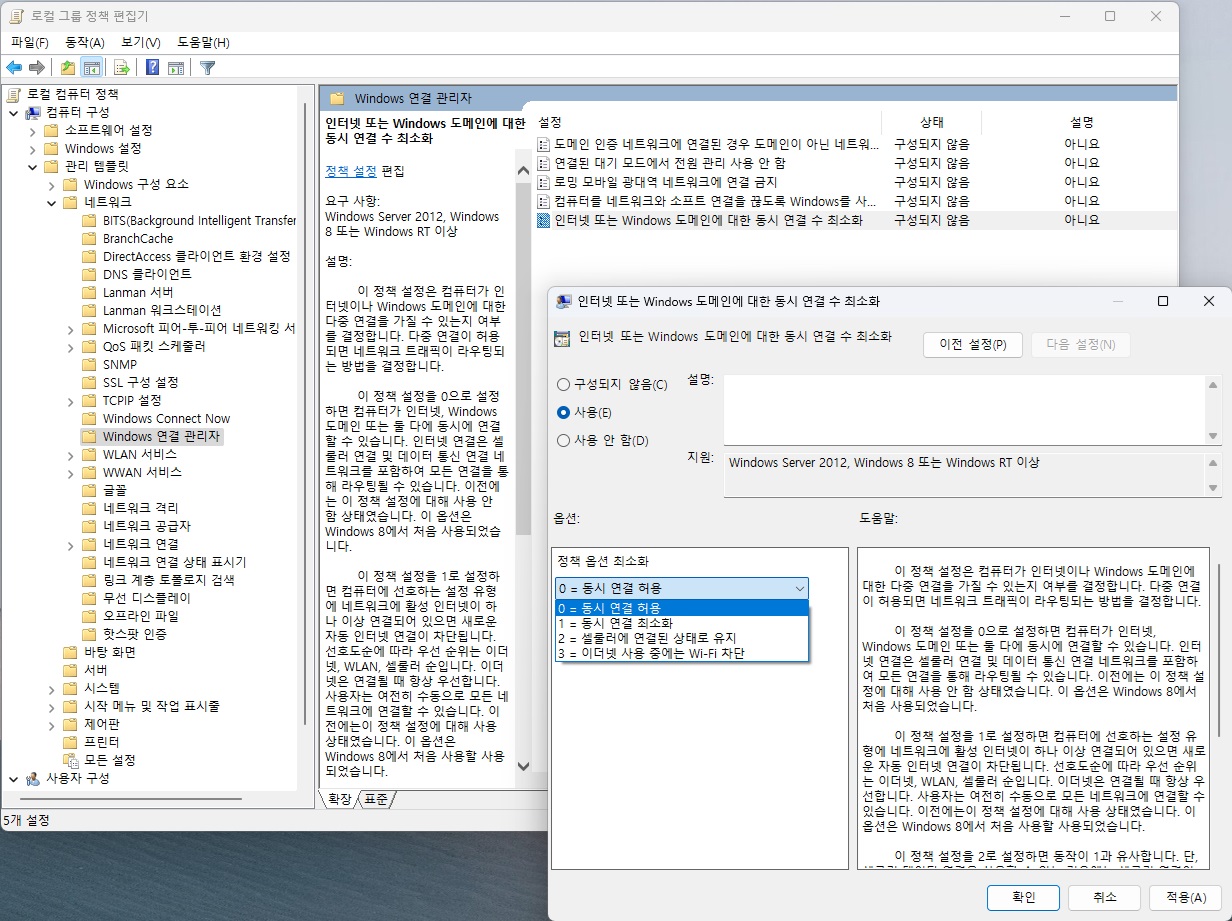Screen dimensions: 1232x921
Task: Click the Filter funnel toolbar icon
Action: click(x=207, y=68)
